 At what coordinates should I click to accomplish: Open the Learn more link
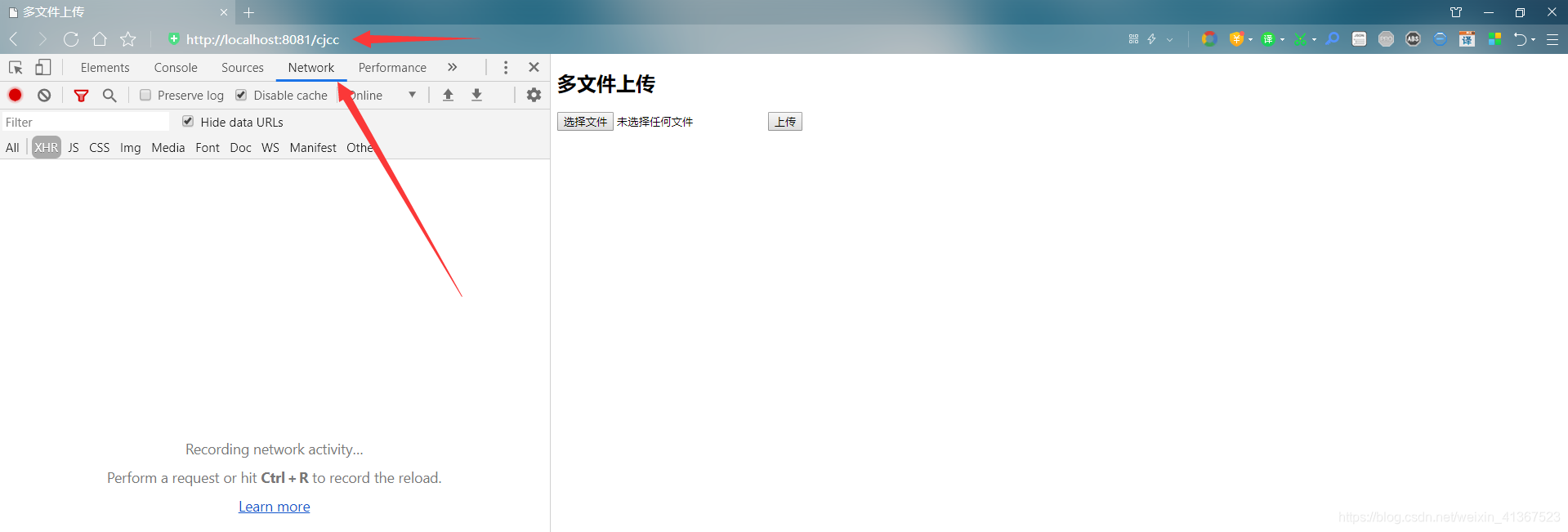coord(275,507)
